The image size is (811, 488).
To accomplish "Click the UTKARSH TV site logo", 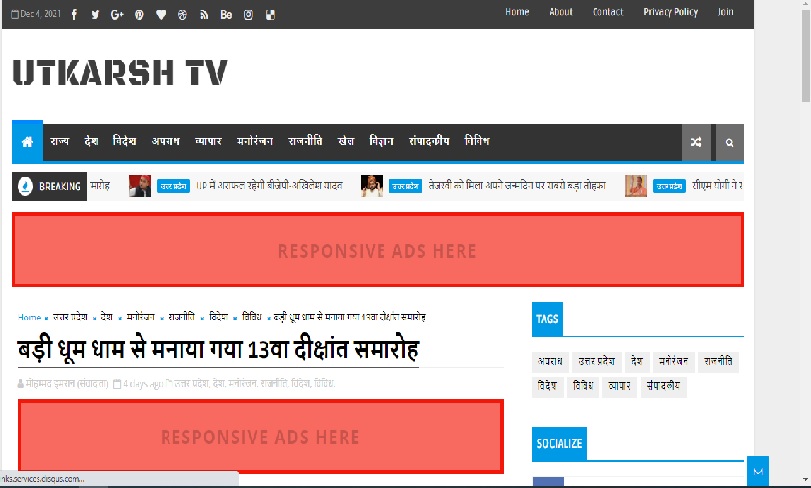I will tap(120, 73).
